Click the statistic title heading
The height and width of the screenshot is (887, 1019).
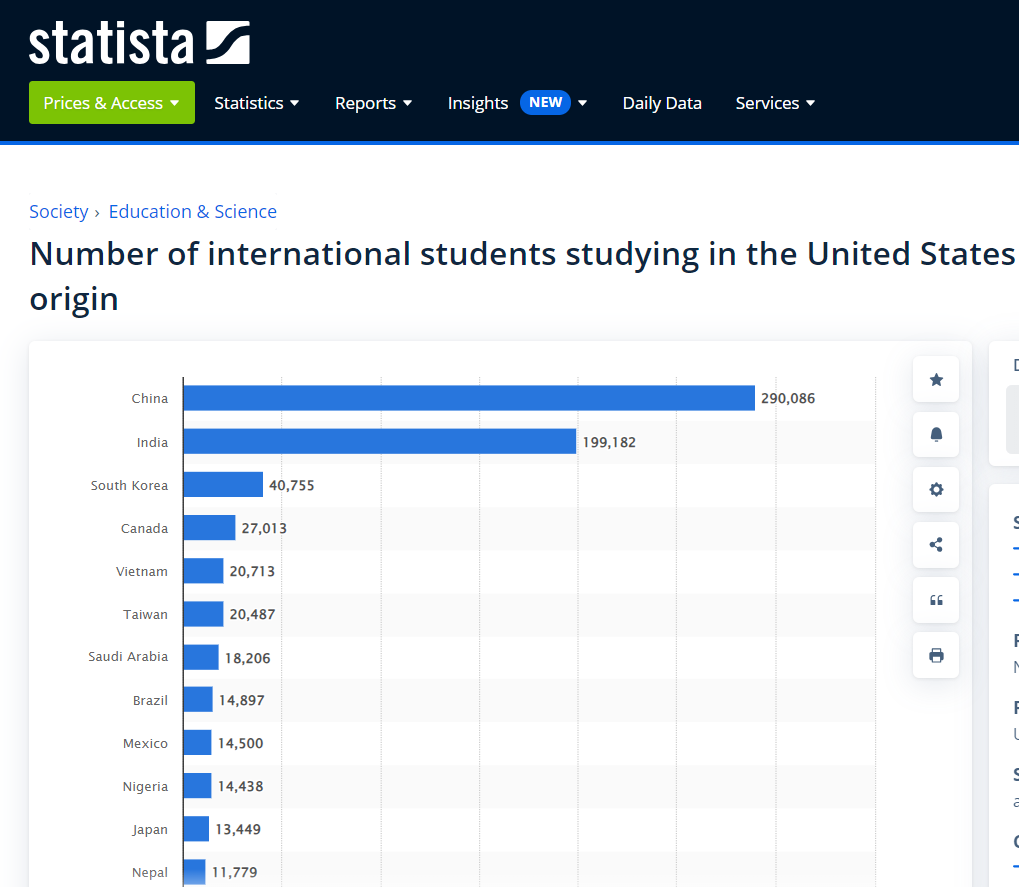point(524,276)
